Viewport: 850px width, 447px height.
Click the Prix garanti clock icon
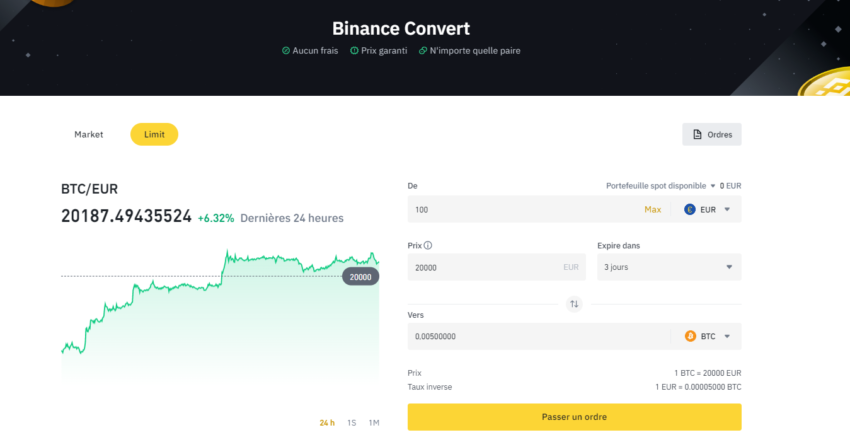(x=354, y=51)
